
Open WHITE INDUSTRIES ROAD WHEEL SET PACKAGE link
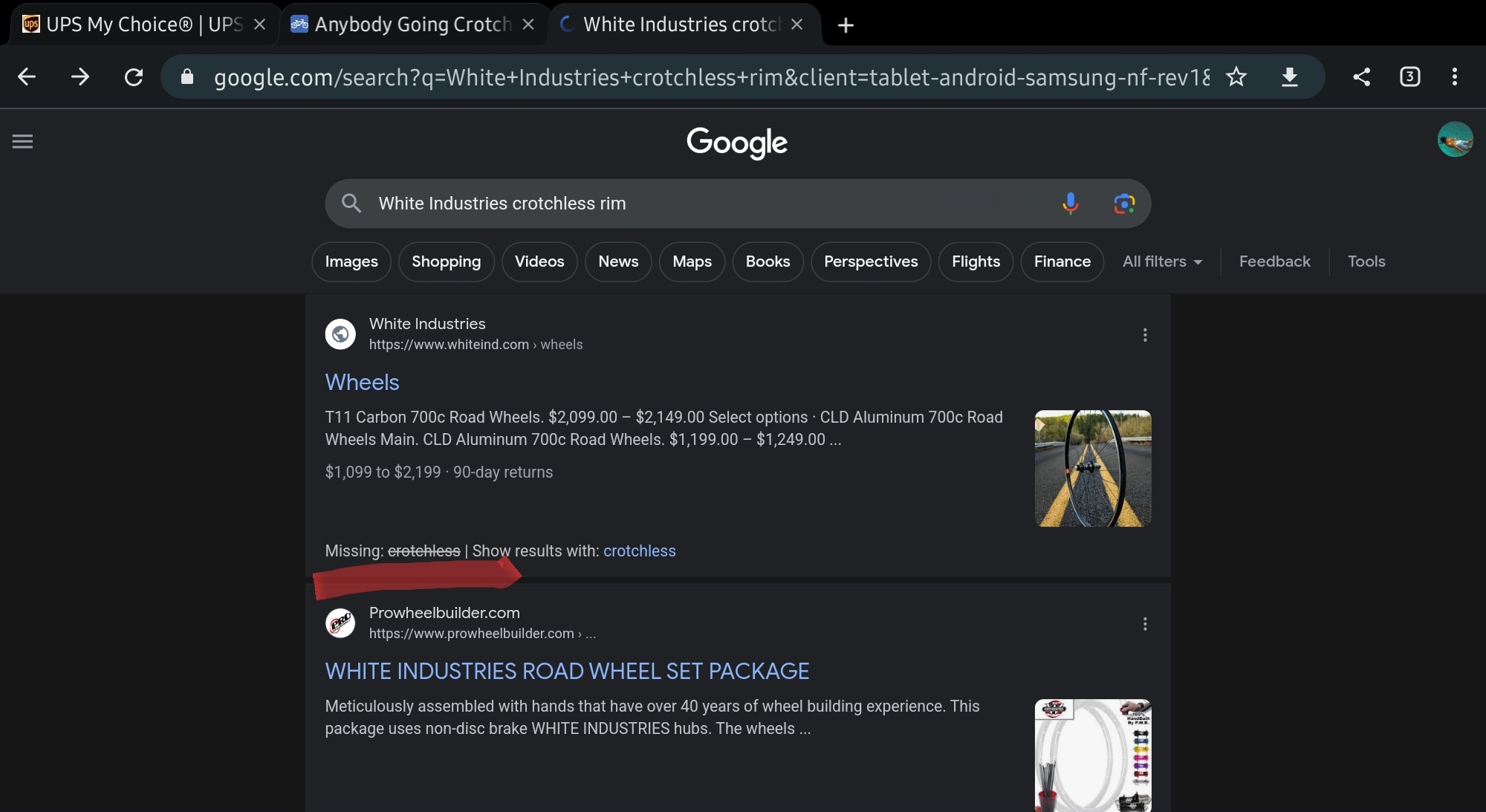[568, 671]
